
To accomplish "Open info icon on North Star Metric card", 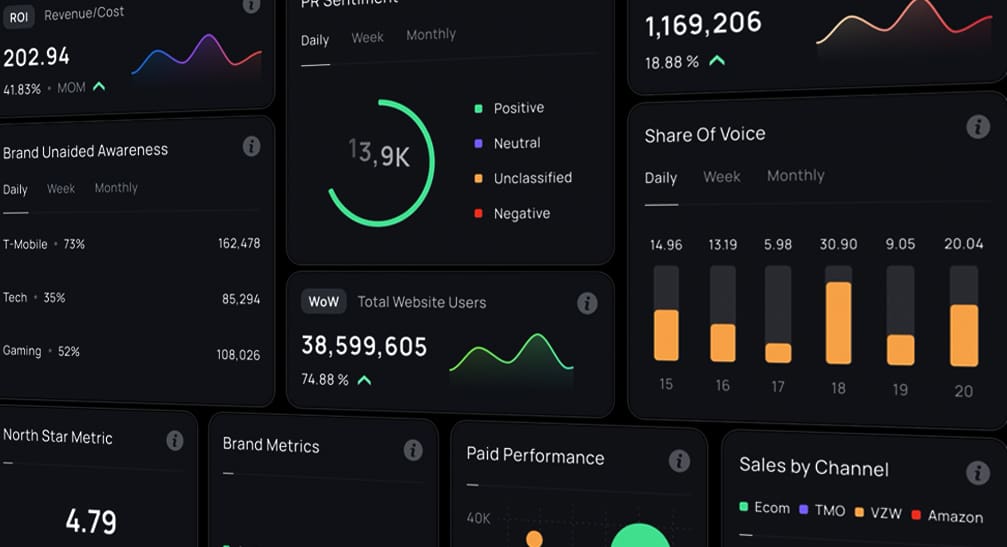I will pyautogui.click(x=175, y=440).
